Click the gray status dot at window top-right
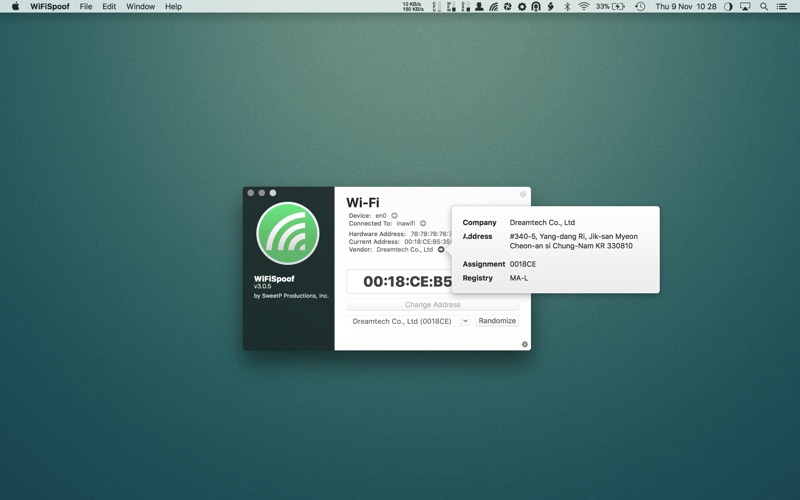The width and height of the screenshot is (800, 500). pyautogui.click(x=523, y=194)
